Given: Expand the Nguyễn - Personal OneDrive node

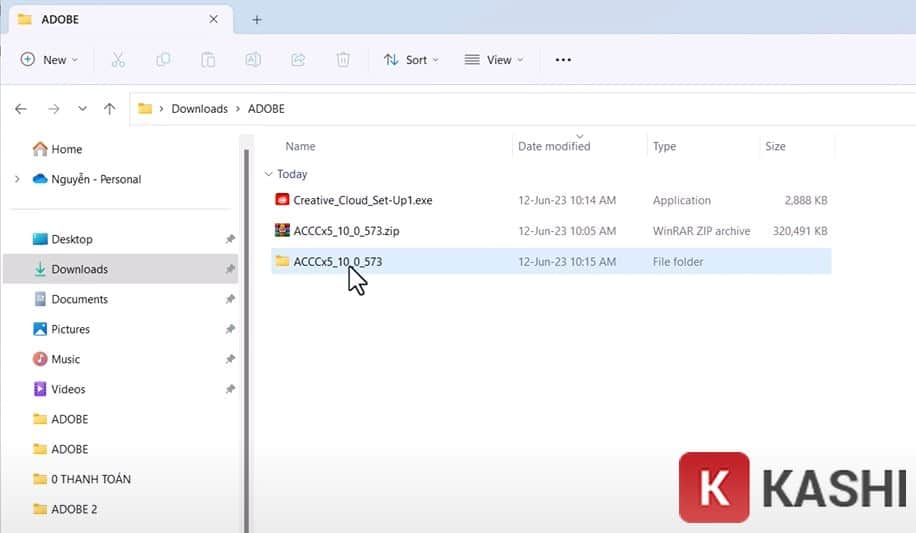Looking at the screenshot, I should (17, 179).
